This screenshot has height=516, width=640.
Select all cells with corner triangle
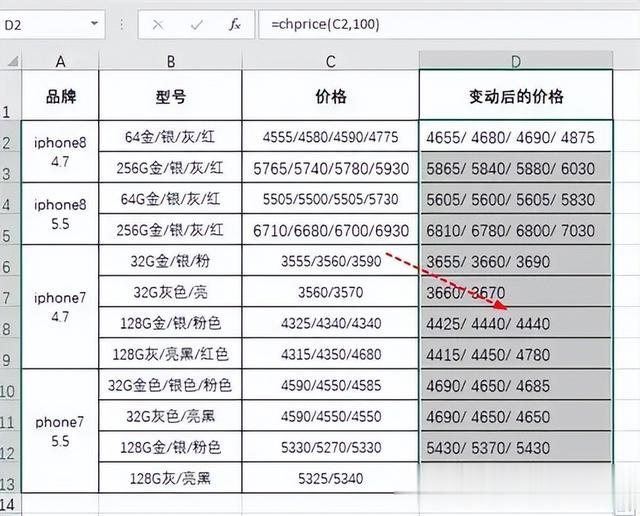(12, 62)
